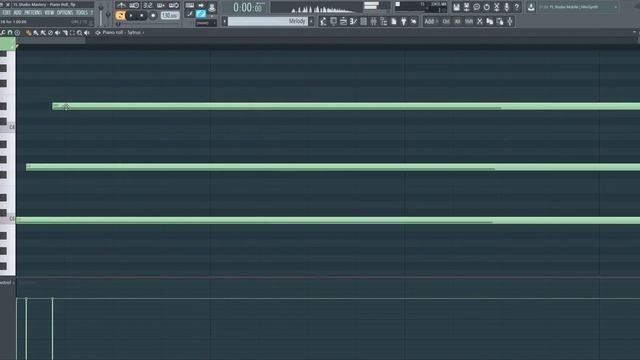Click the master pitch knob
This screenshot has width=640, height=360.
tap(108, 14)
